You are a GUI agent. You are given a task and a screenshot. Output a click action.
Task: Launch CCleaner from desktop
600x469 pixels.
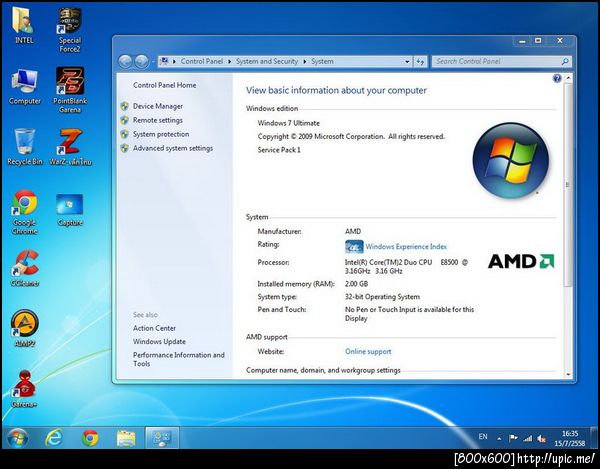point(25,268)
